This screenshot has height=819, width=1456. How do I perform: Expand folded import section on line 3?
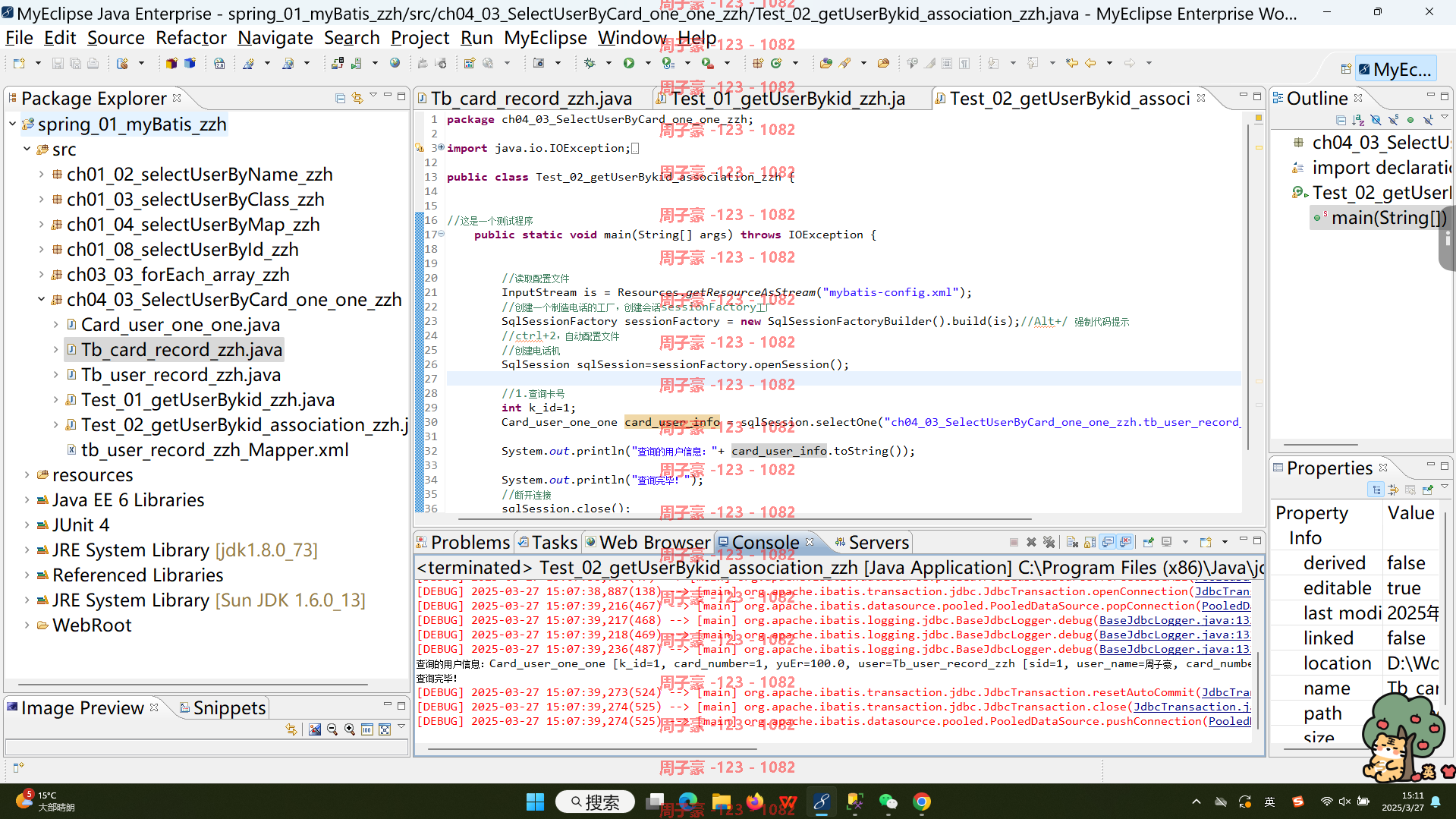441,147
